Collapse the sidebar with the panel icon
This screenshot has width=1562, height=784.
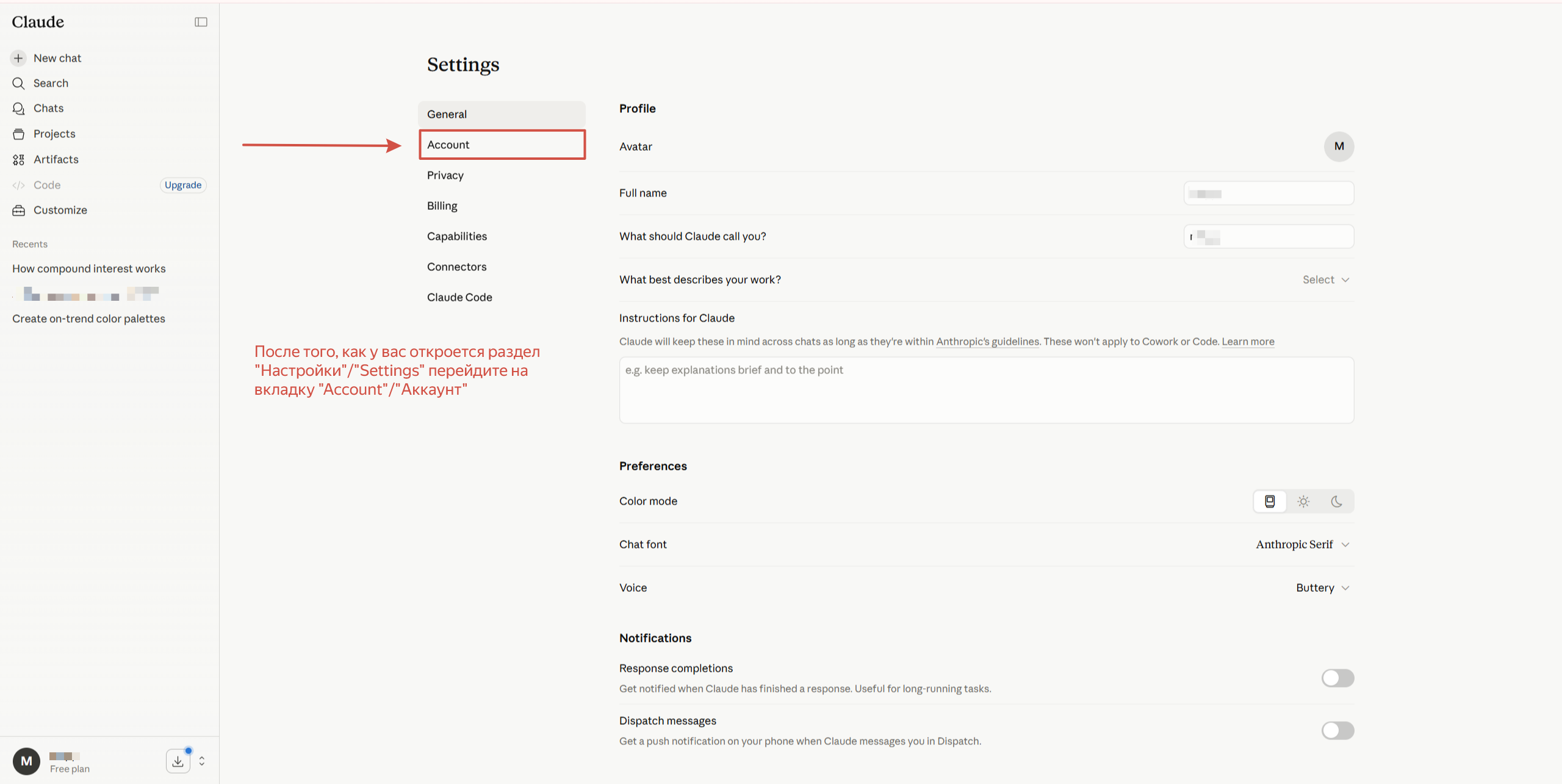201,22
